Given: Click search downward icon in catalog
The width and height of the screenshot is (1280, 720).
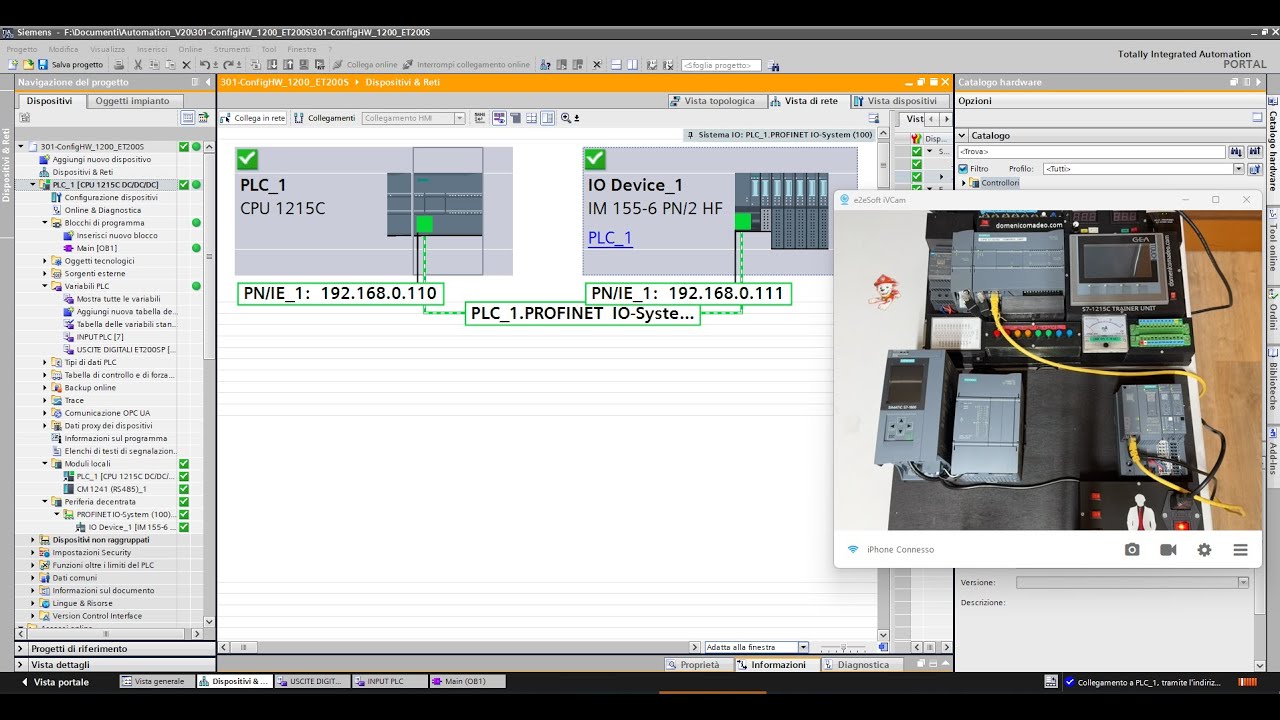Looking at the screenshot, I should coord(1236,152).
